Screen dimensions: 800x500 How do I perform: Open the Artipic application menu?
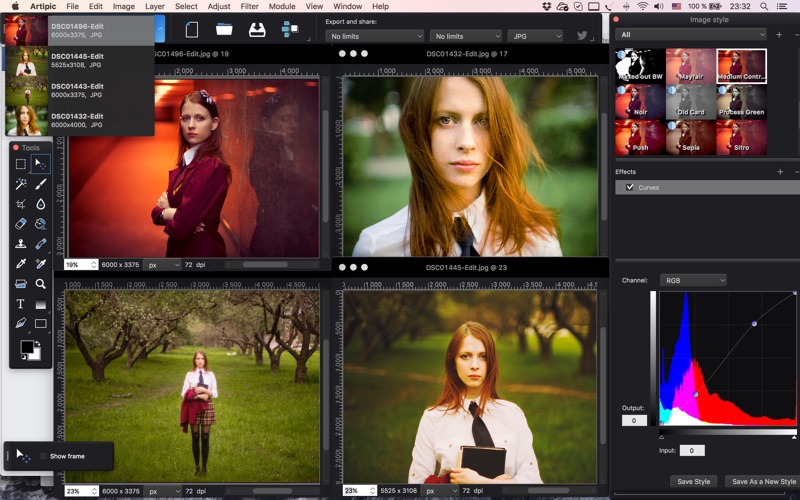coord(43,6)
